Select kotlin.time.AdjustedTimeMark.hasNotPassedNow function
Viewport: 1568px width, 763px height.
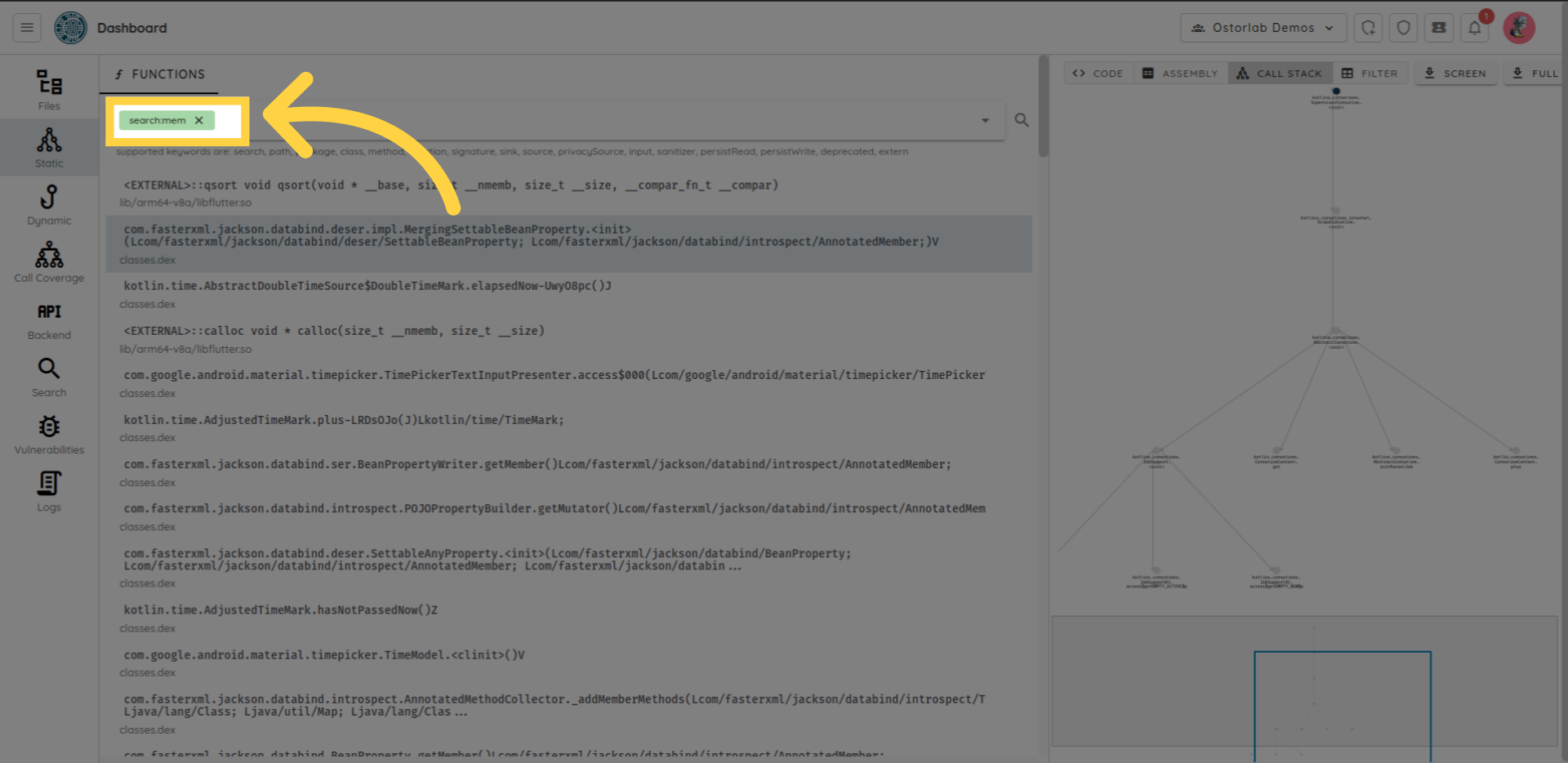click(281, 610)
